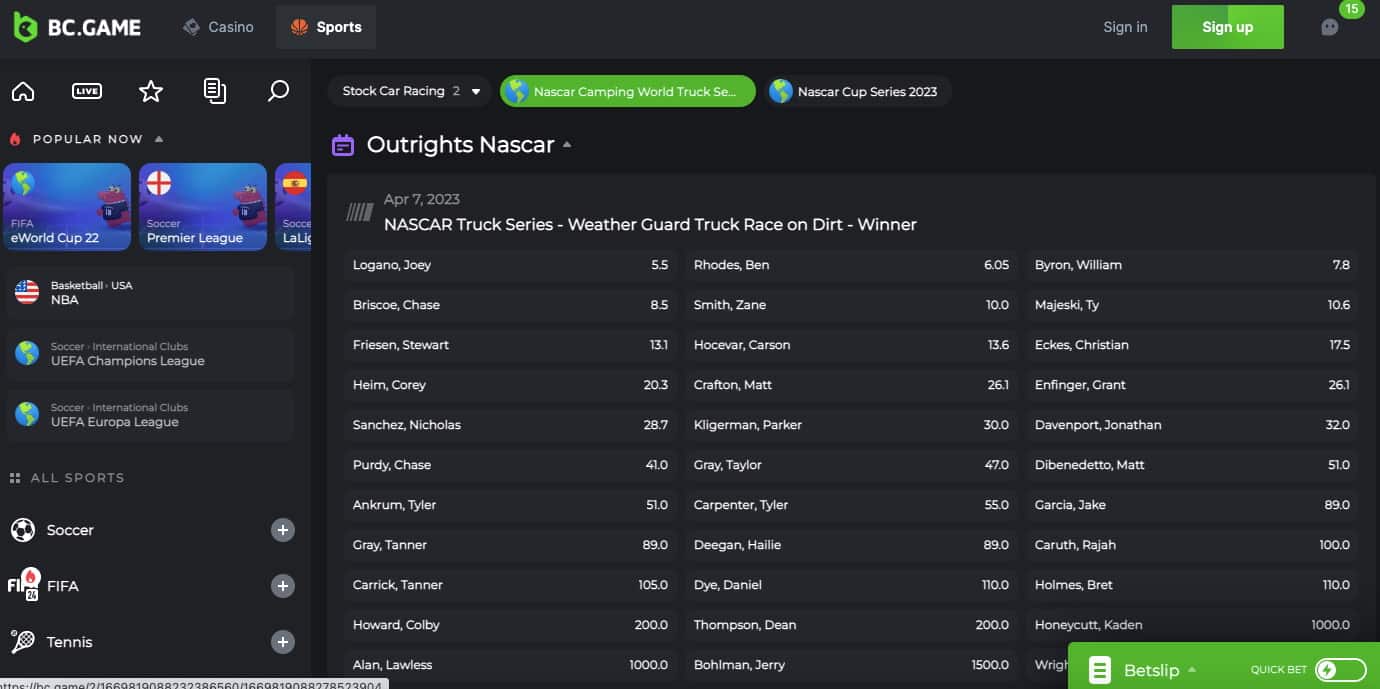Image resolution: width=1380 pixels, height=689 pixels.
Task: Click the BC.GAME logo
Action: tap(77, 27)
